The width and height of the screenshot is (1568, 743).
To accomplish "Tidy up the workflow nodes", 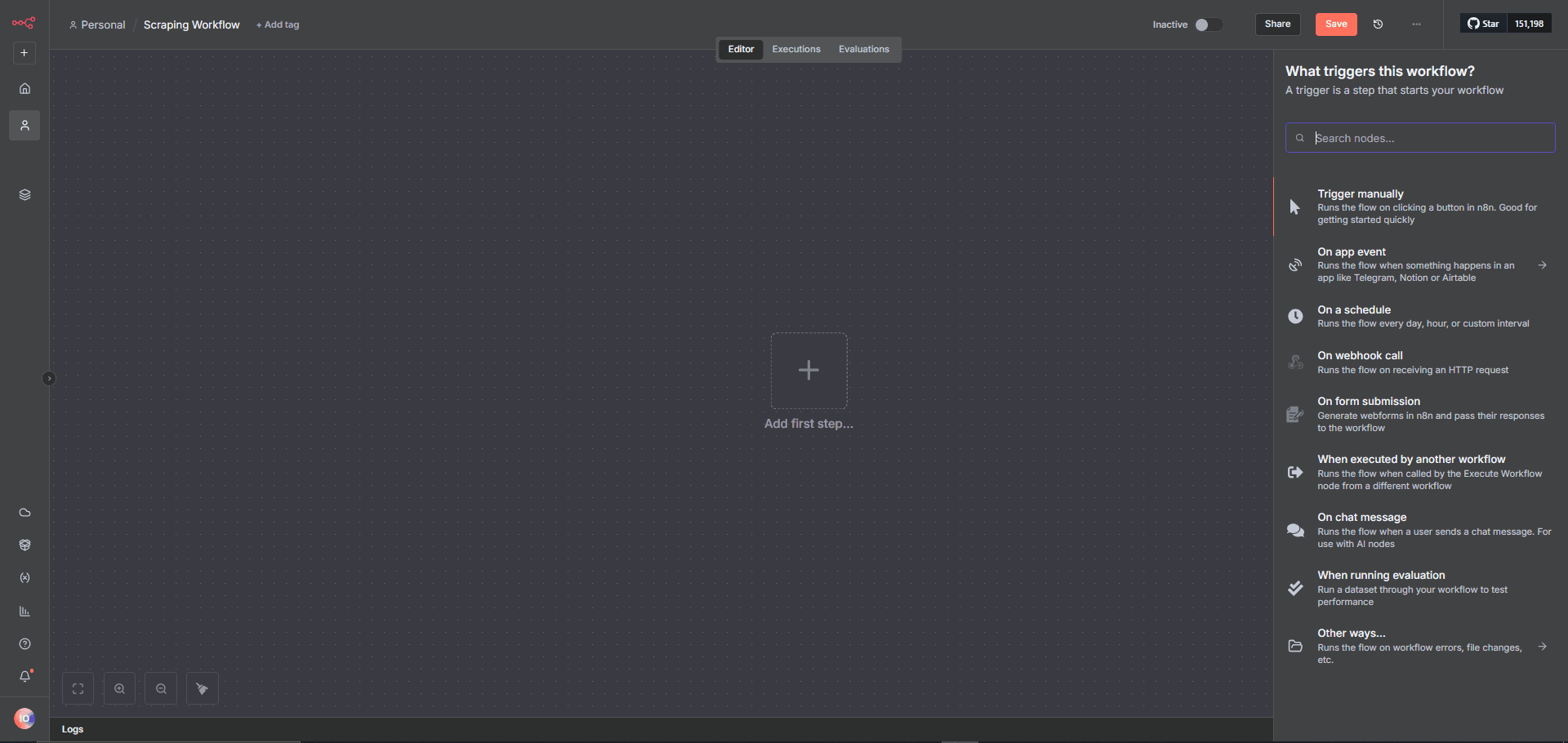I will coord(203,689).
